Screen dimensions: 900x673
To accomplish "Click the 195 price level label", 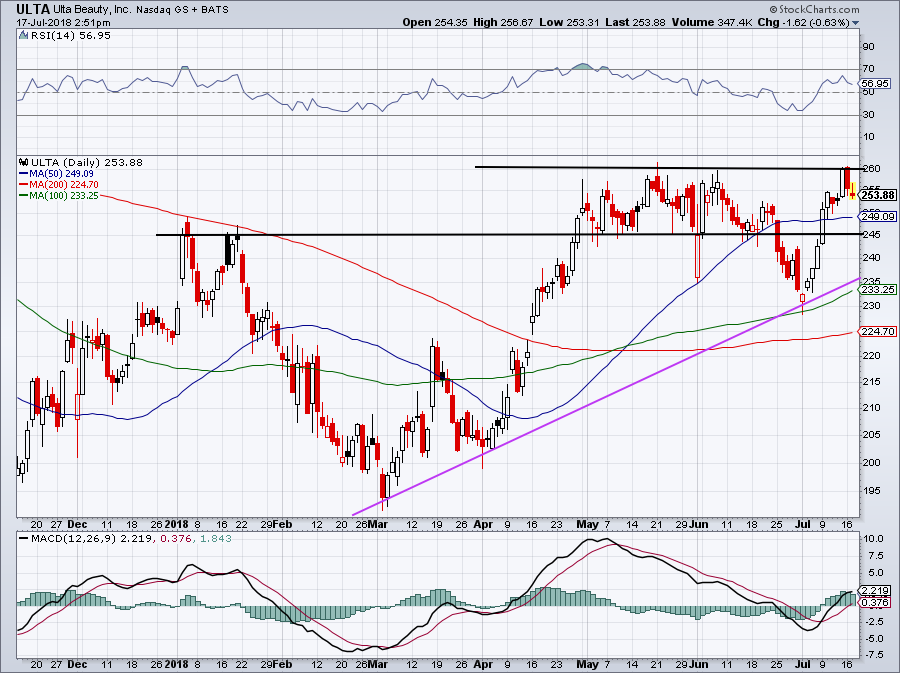I will [871, 491].
